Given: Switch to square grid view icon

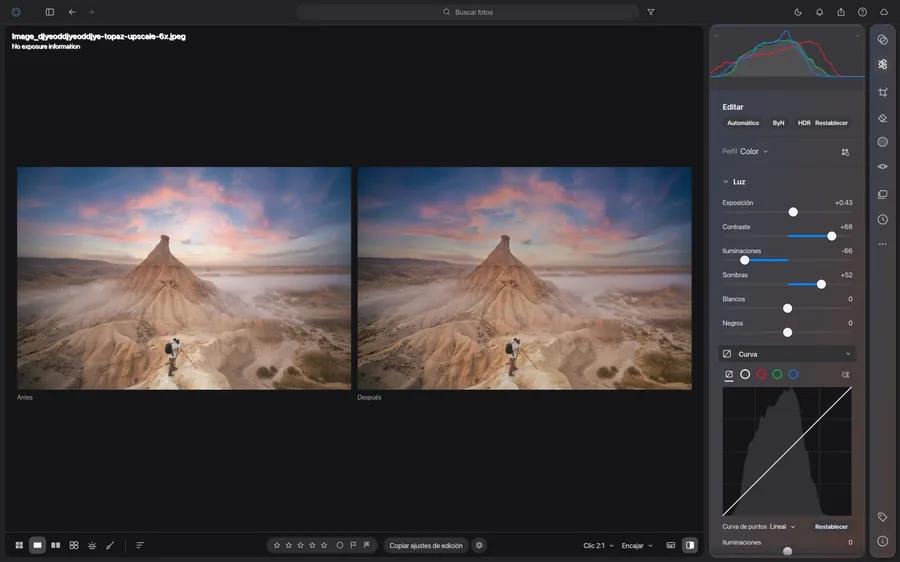Looking at the screenshot, I should (x=74, y=545).
